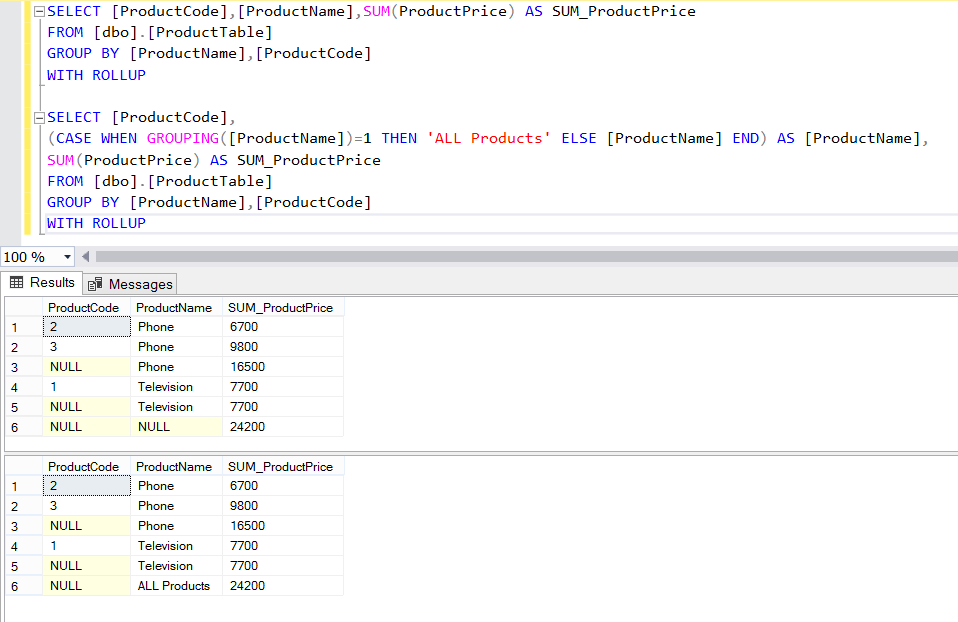Select ProductName header in second result grid
Viewport: 958px width, 622px height.
pos(176,466)
